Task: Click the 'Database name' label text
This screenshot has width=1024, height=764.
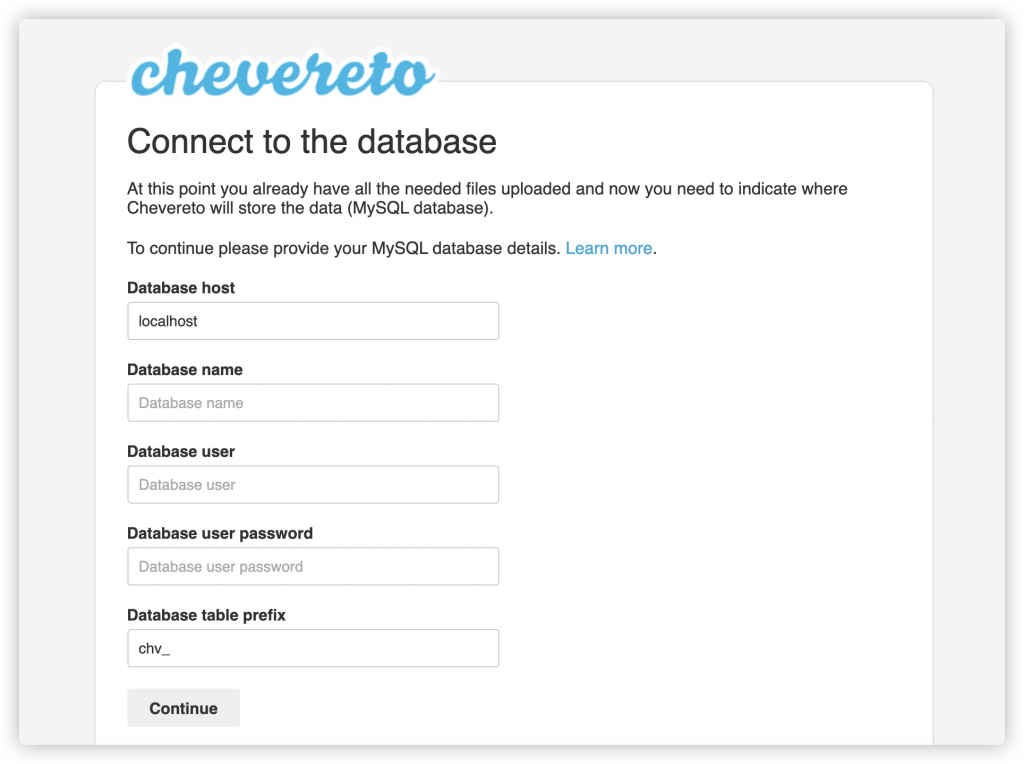Action: [185, 370]
